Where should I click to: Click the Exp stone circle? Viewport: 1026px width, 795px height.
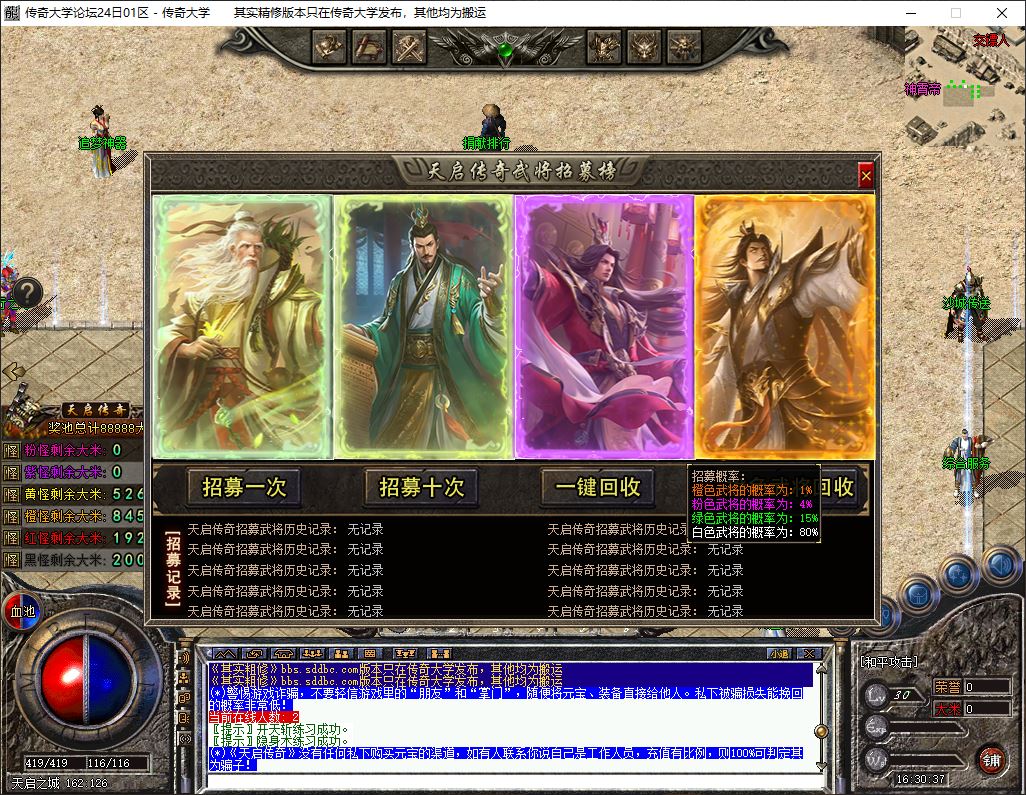876,726
